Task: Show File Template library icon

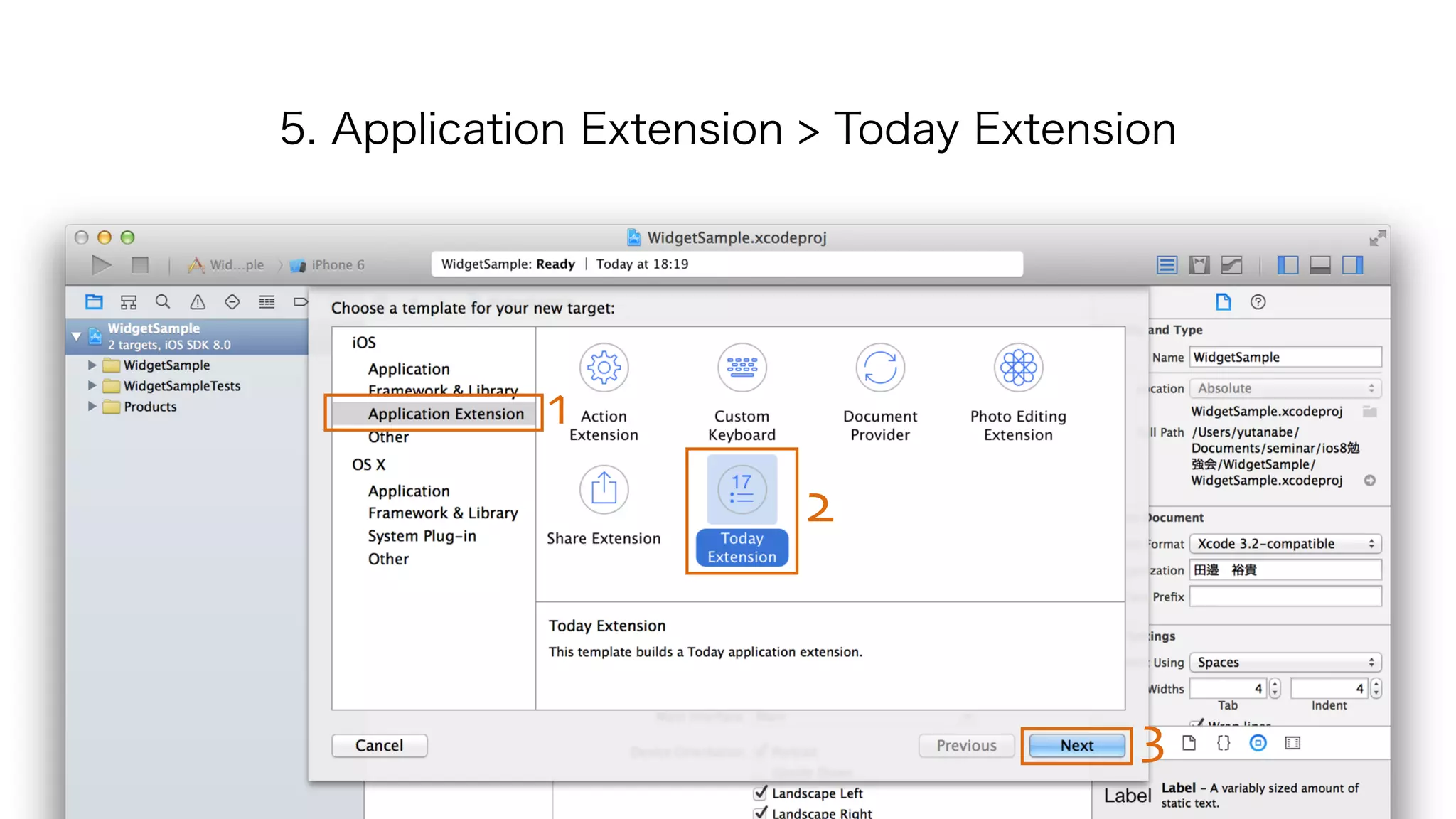Action: click(1189, 743)
